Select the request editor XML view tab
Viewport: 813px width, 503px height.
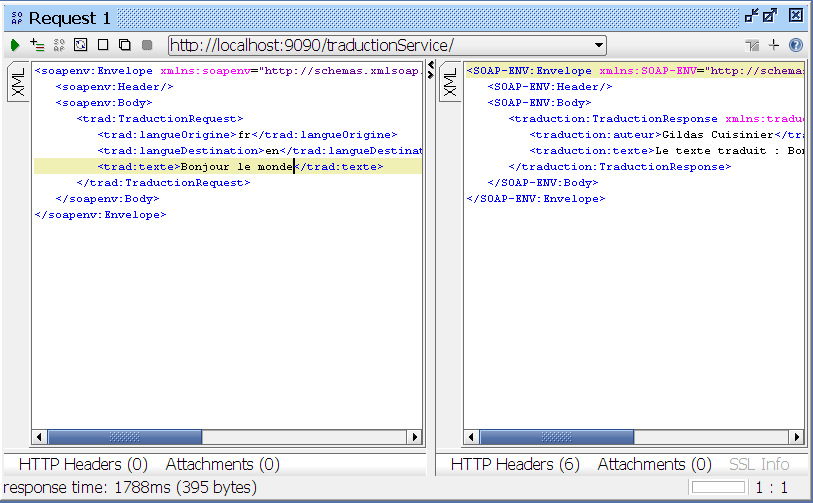click(x=17, y=83)
